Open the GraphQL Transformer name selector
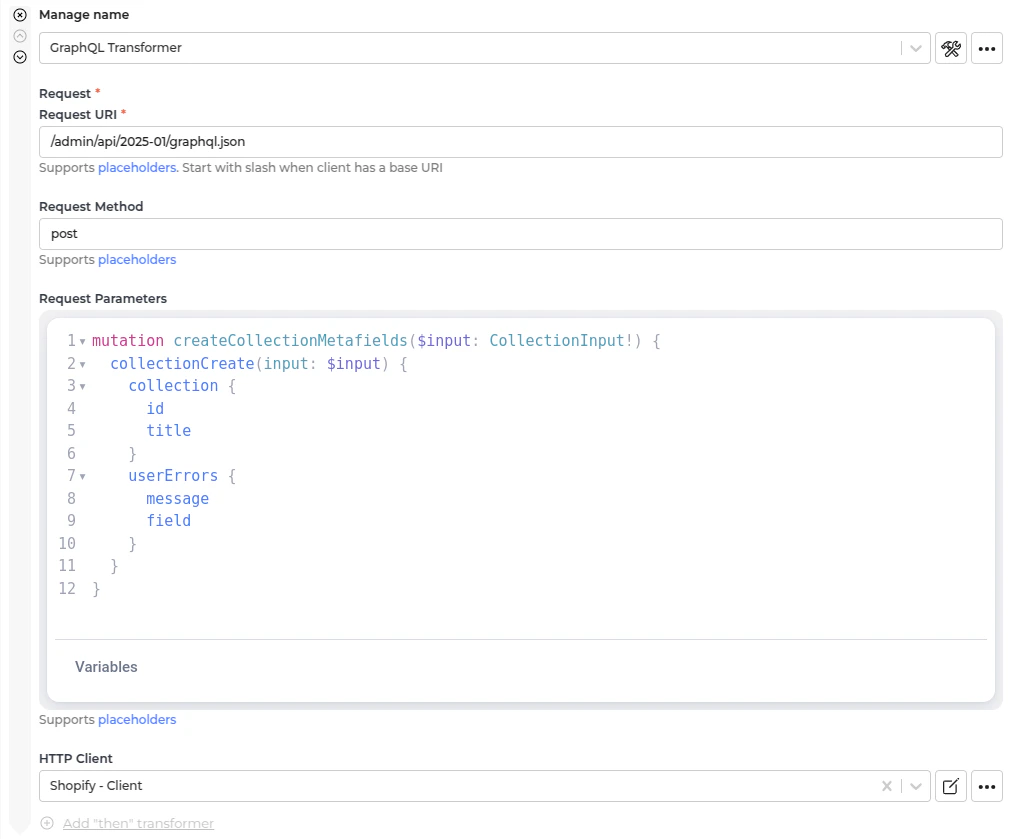This screenshot has height=839, width=1014. click(x=484, y=48)
